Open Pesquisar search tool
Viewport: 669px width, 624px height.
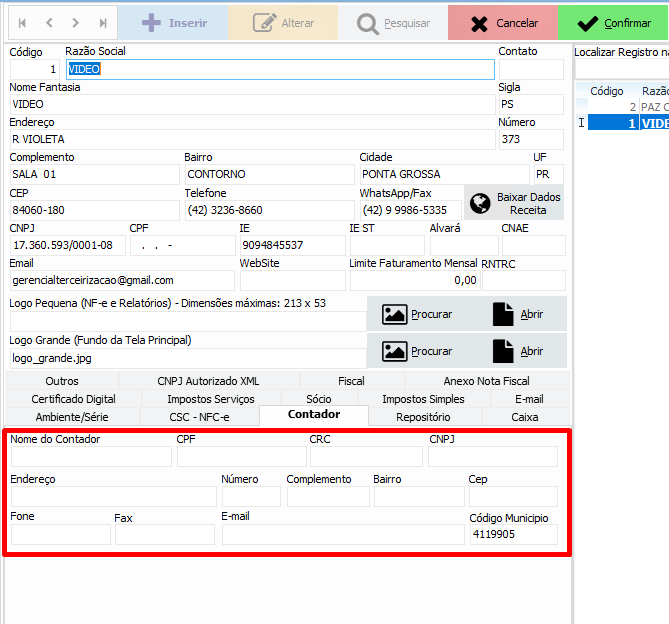[393, 22]
